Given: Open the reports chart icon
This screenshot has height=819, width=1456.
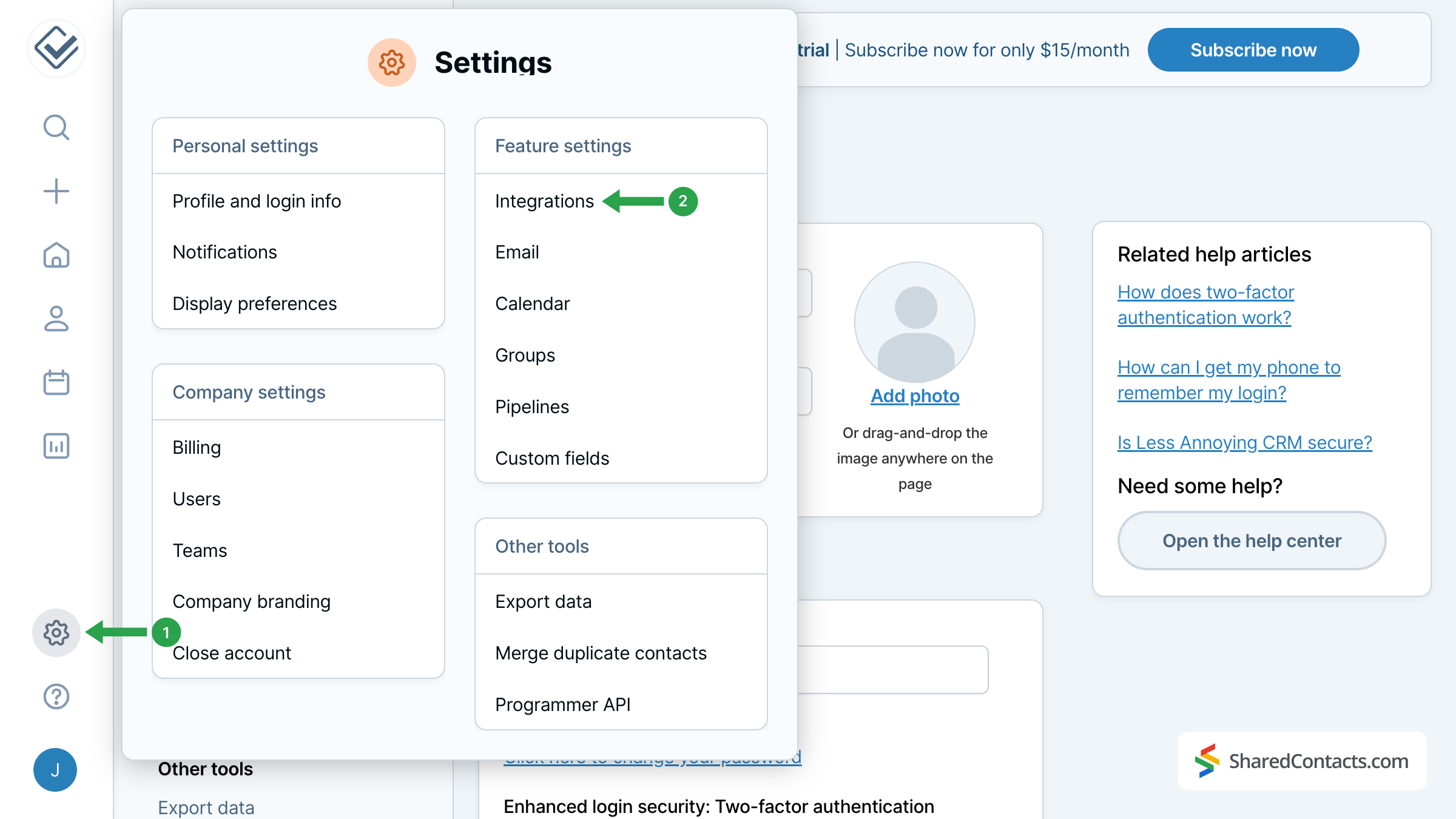Looking at the screenshot, I should pos(56,446).
